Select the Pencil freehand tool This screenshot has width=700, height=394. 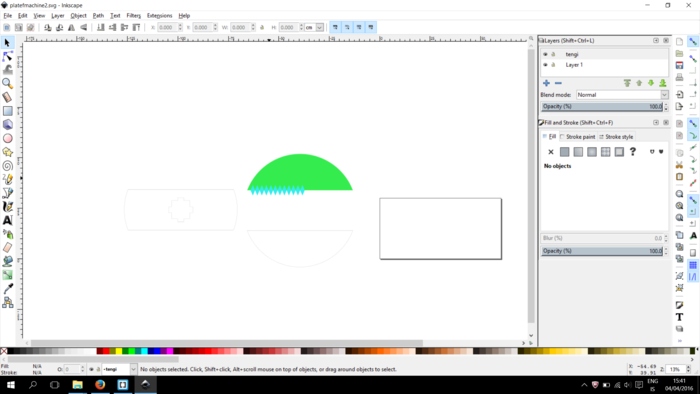[x=7, y=179]
